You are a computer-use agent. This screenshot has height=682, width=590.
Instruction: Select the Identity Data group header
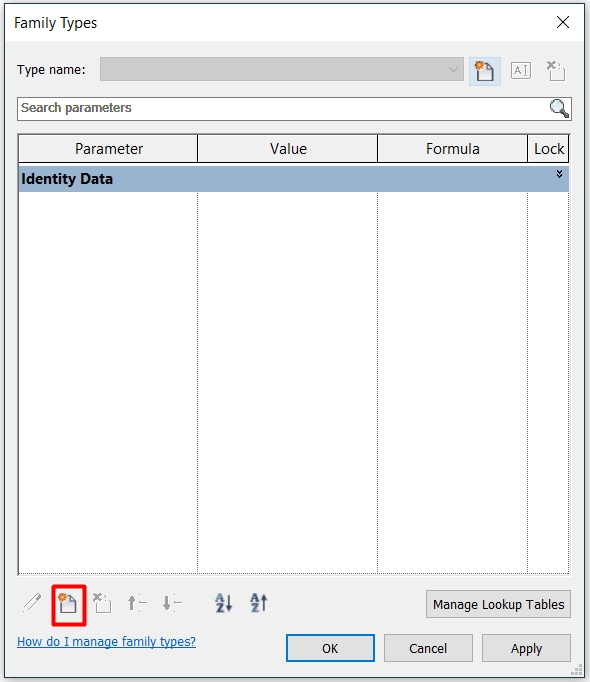(294, 179)
